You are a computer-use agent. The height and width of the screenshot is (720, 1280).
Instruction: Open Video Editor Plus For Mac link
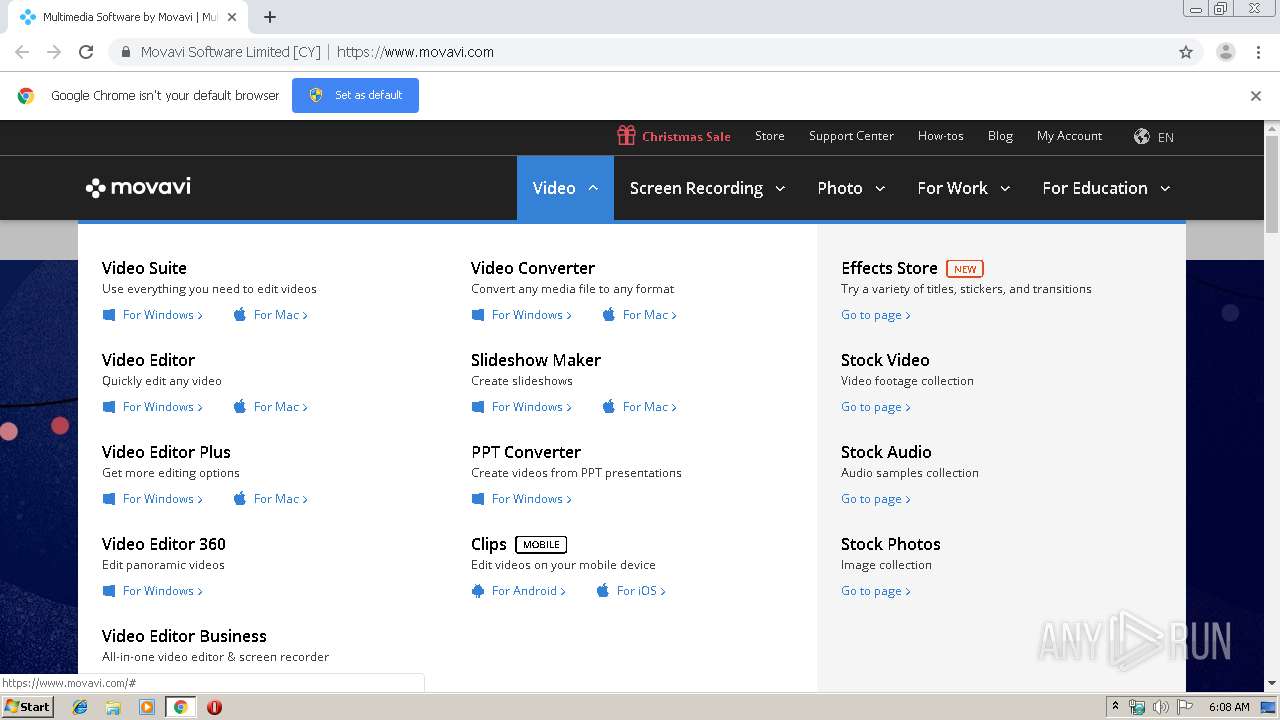click(281, 499)
